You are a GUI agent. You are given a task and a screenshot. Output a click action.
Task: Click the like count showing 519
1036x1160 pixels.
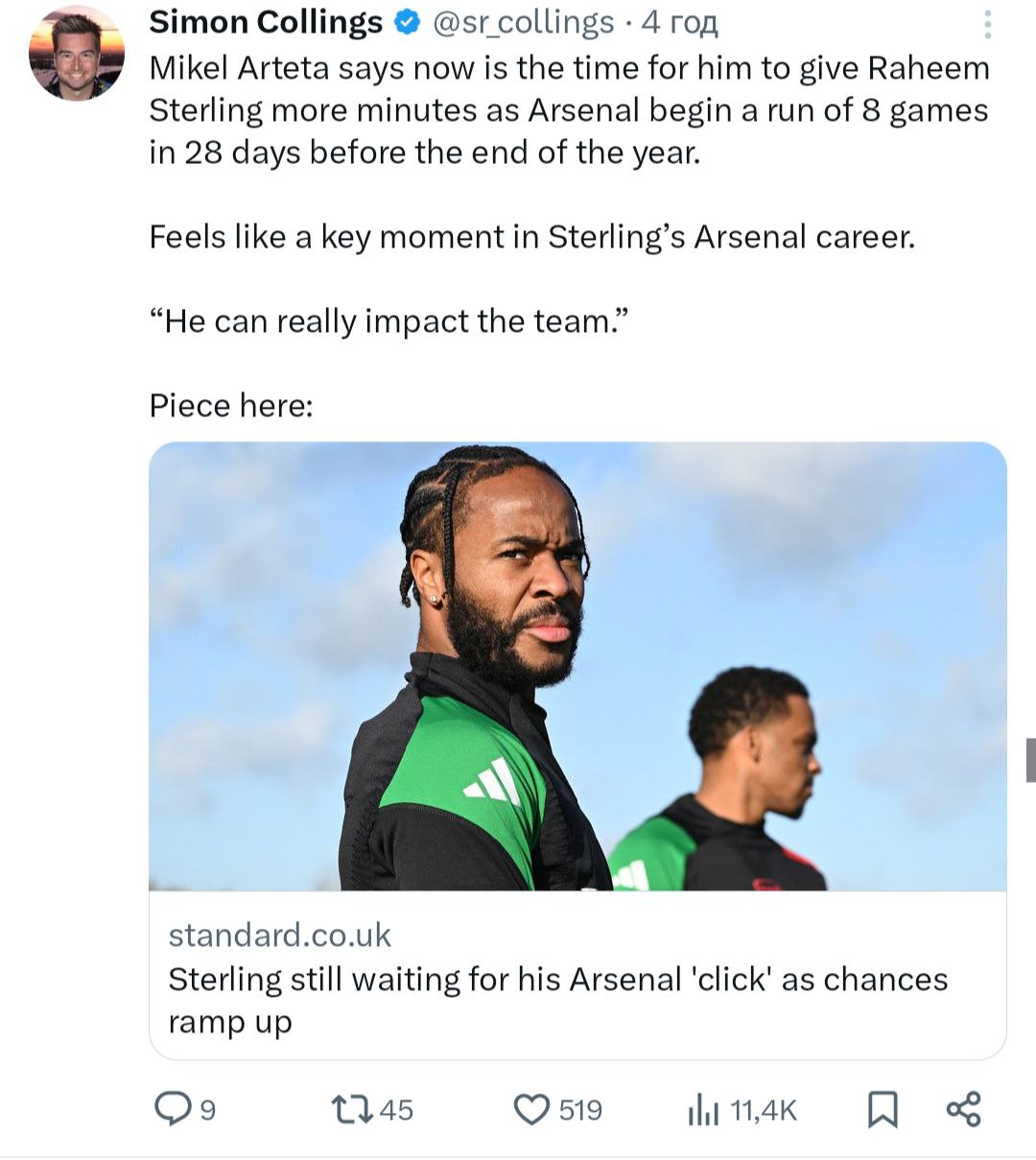pos(580,1110)
